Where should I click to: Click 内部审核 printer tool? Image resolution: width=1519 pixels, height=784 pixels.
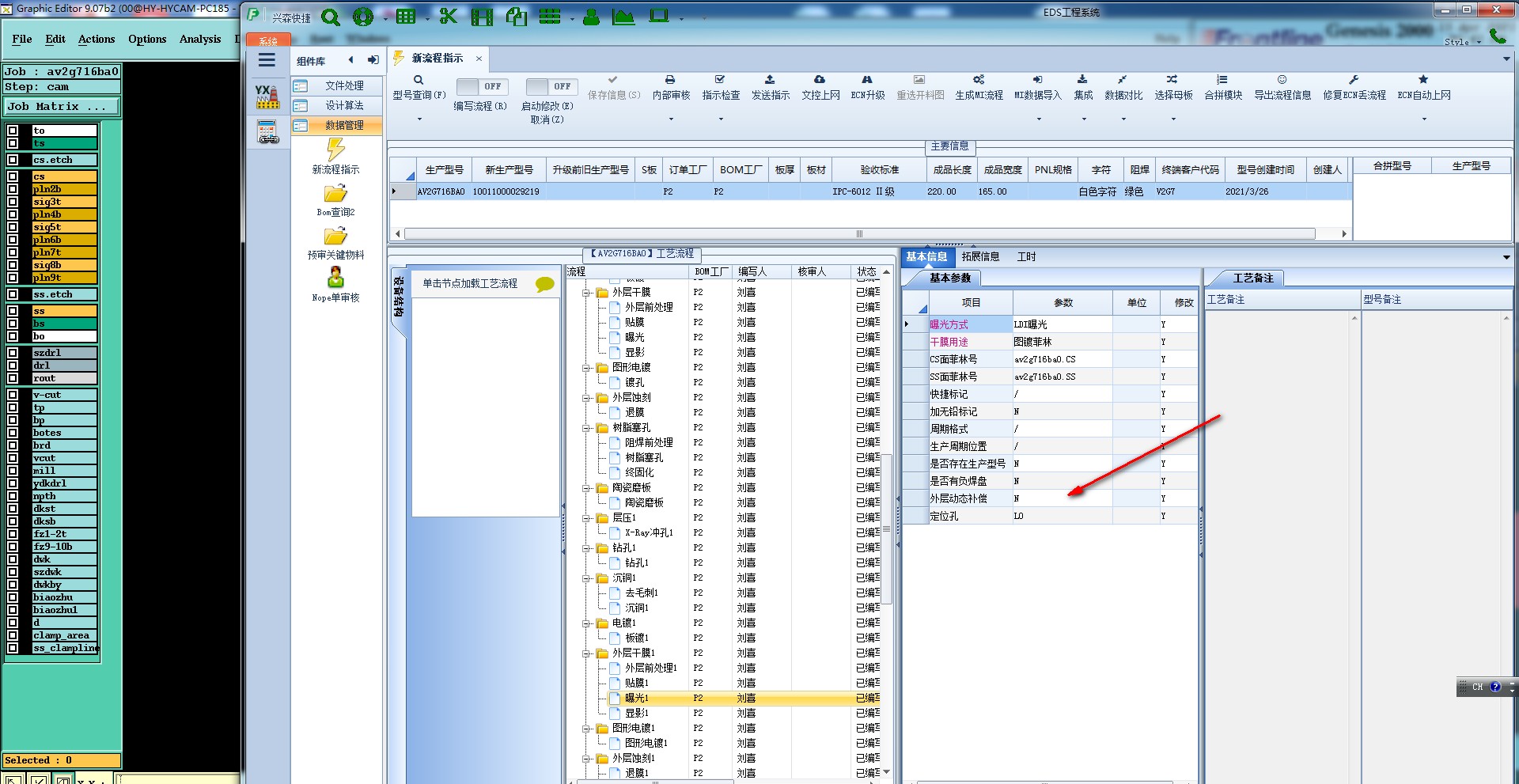[671, 87]
